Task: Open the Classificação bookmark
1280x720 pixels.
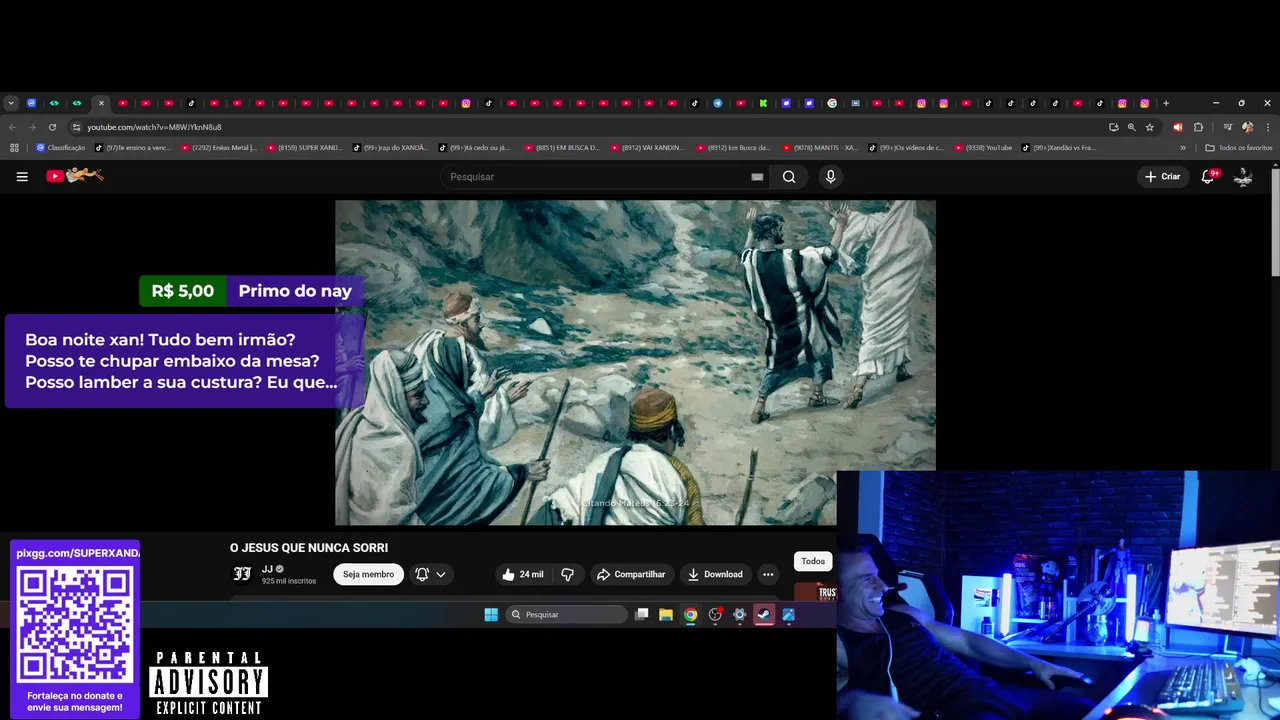Action: (x=61, y=148)
